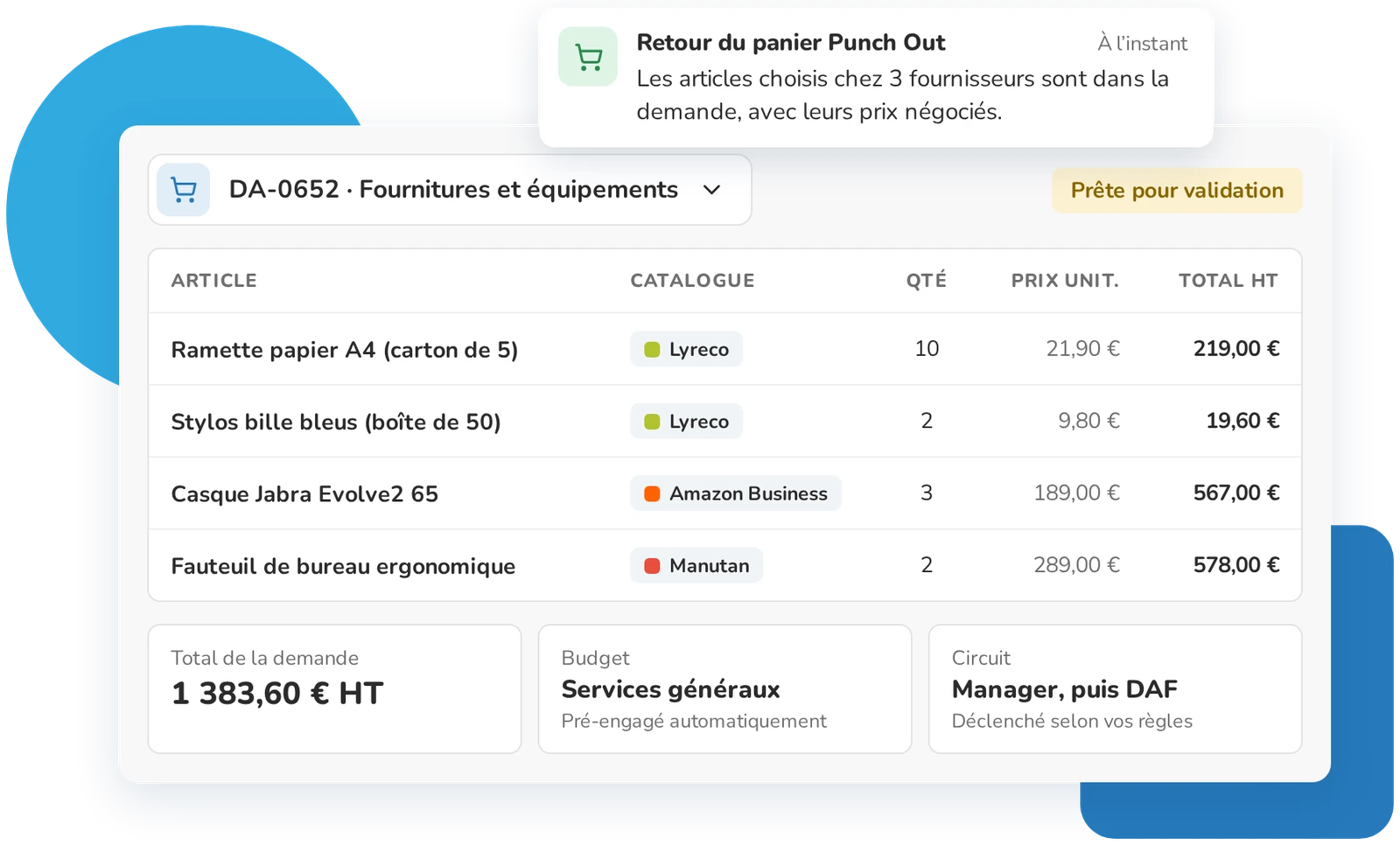Click 'Casque Jabra Evolve2 65'
Image resolution: width=1400 pixels, height=845 pixels.
[304, 494]
